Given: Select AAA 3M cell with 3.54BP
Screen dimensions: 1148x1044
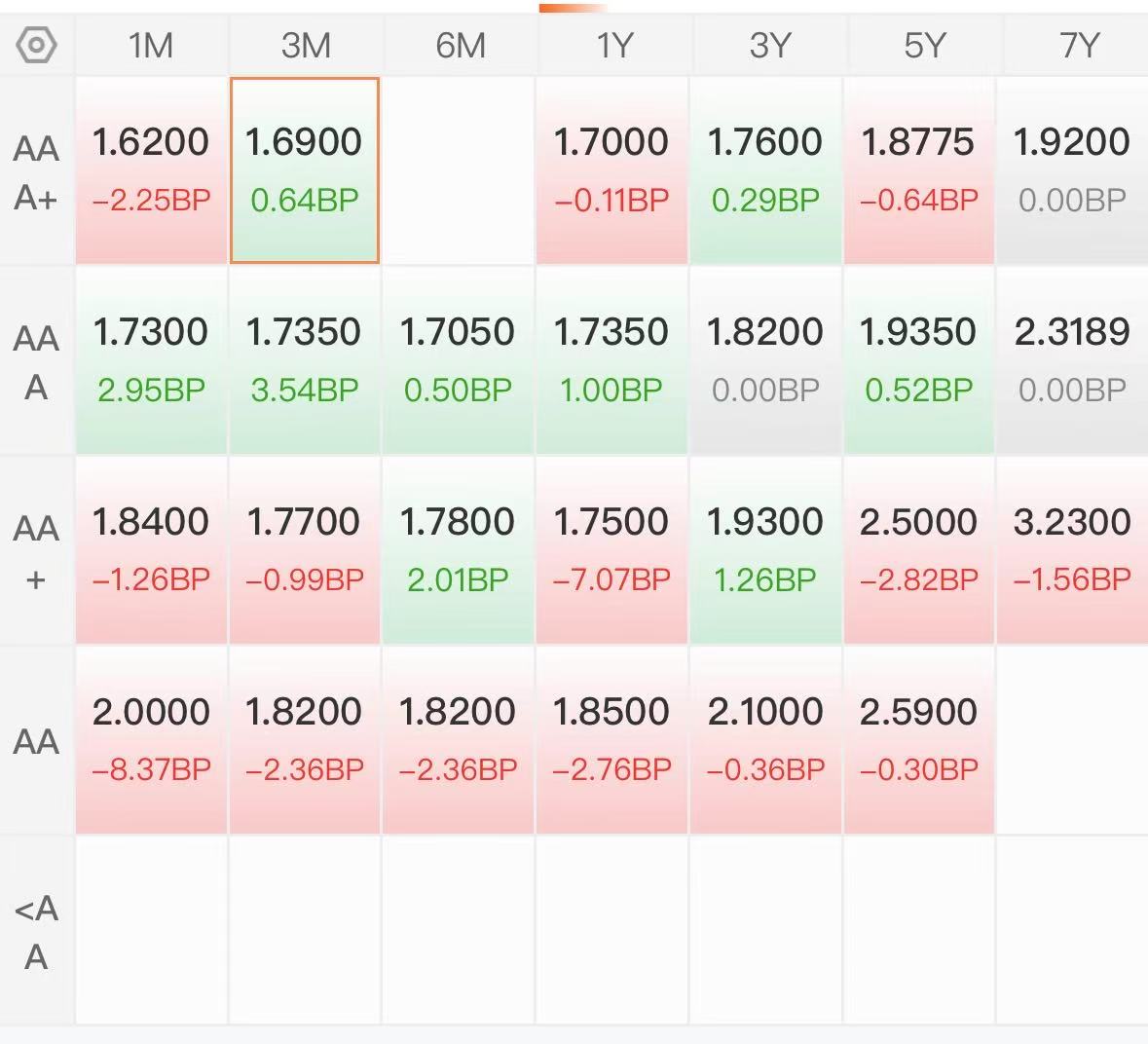Looking at the screenshot, I should tap(305, 359).
